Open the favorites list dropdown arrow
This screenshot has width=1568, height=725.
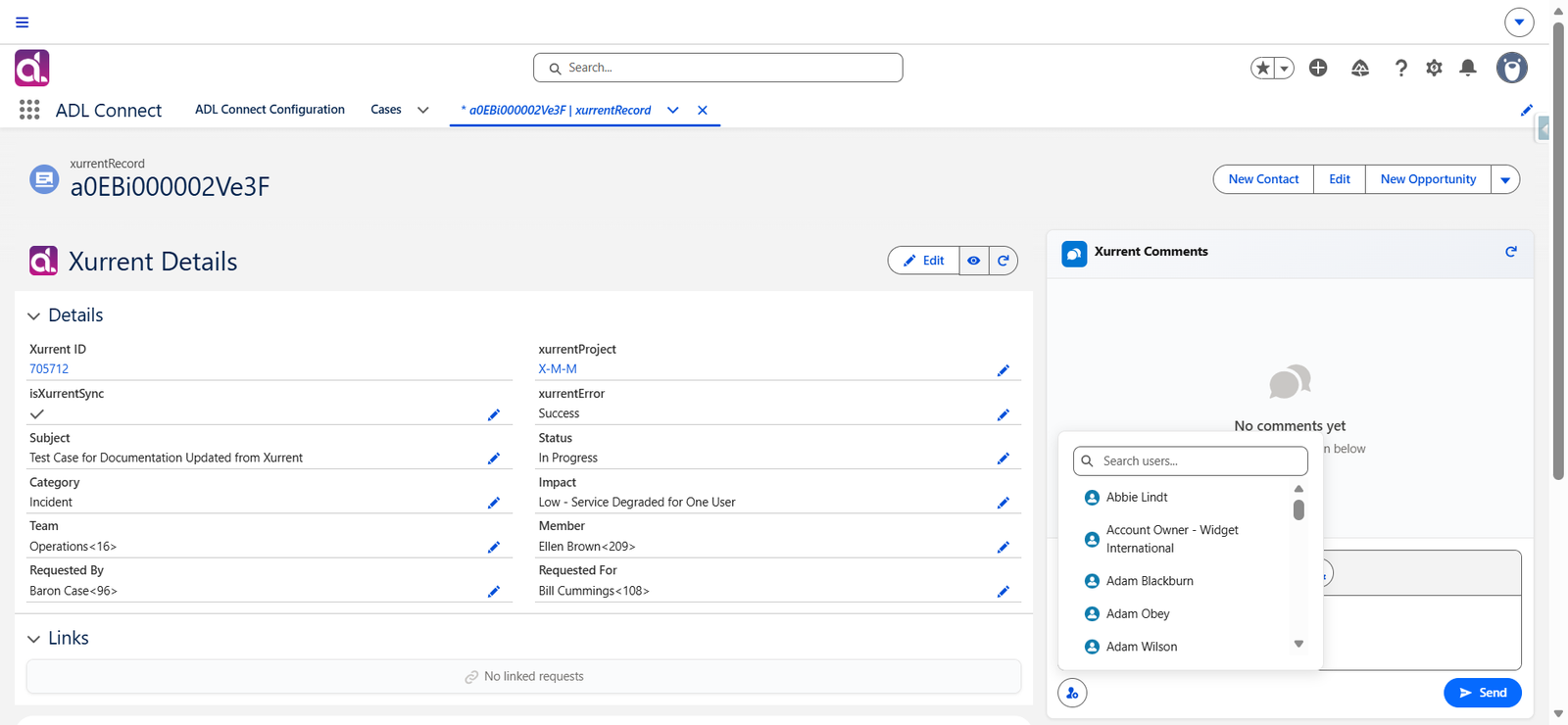pyautogui.click(x=1284, y=68)
